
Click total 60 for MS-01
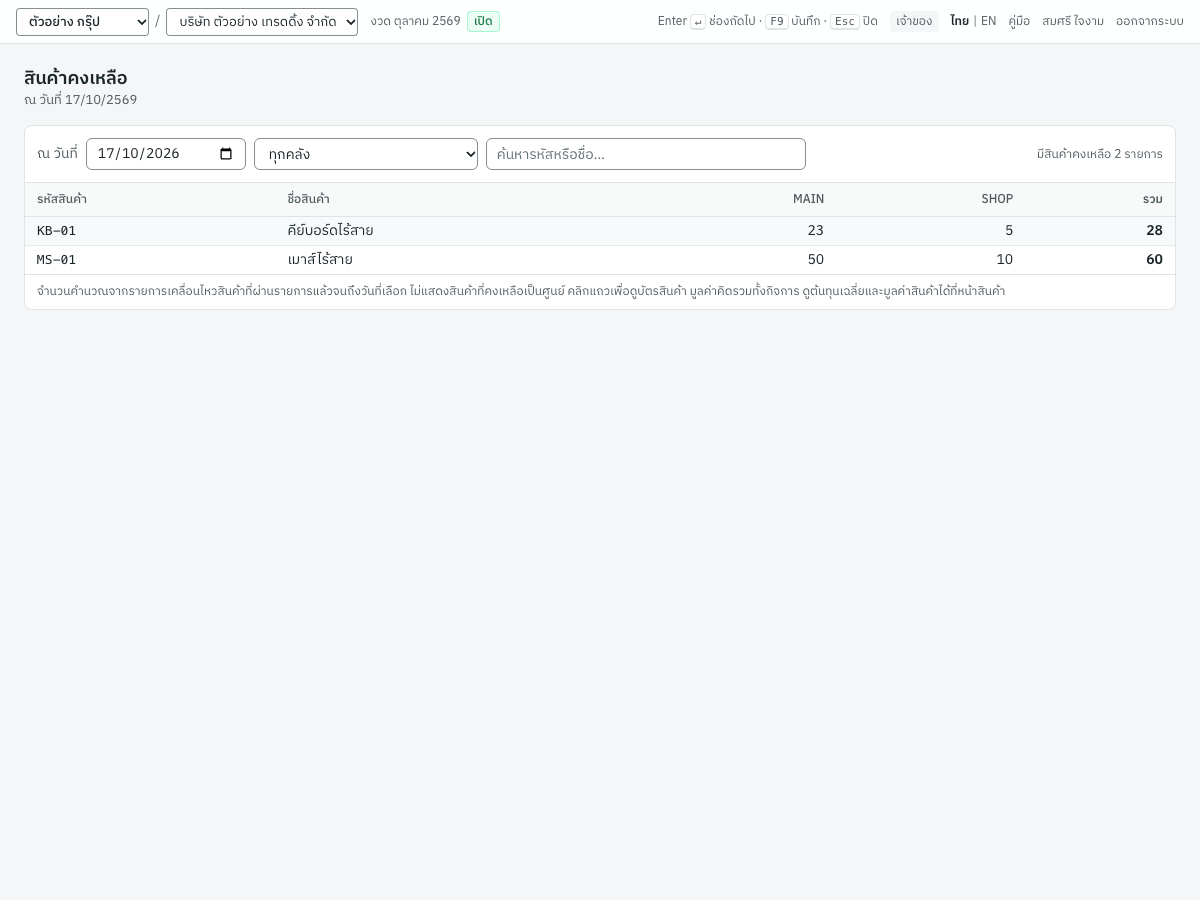pyautogui.click(x=1154, y=260)
